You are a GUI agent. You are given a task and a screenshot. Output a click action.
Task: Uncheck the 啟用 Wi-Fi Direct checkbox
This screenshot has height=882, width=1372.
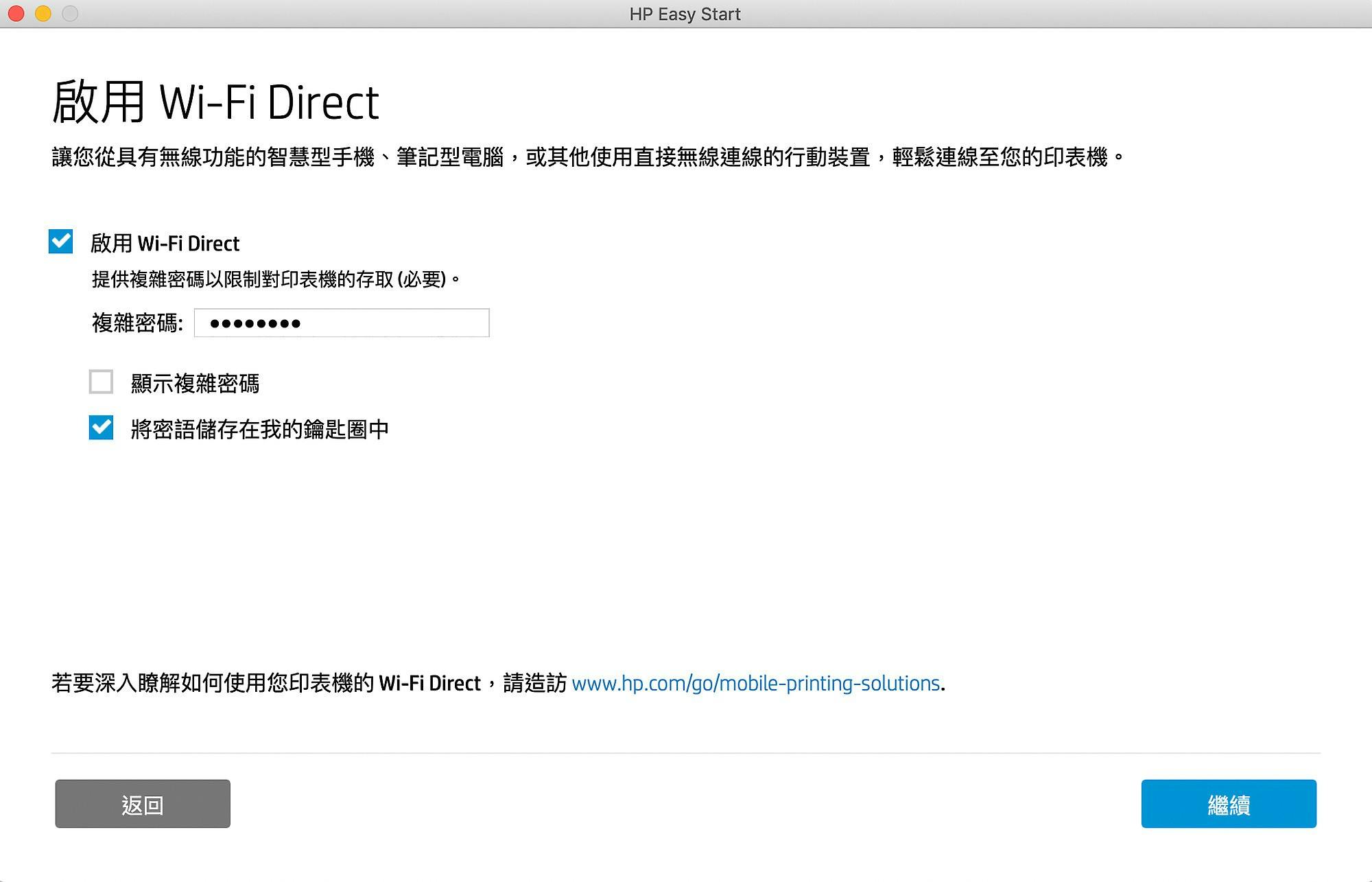(x=61, y=242)
